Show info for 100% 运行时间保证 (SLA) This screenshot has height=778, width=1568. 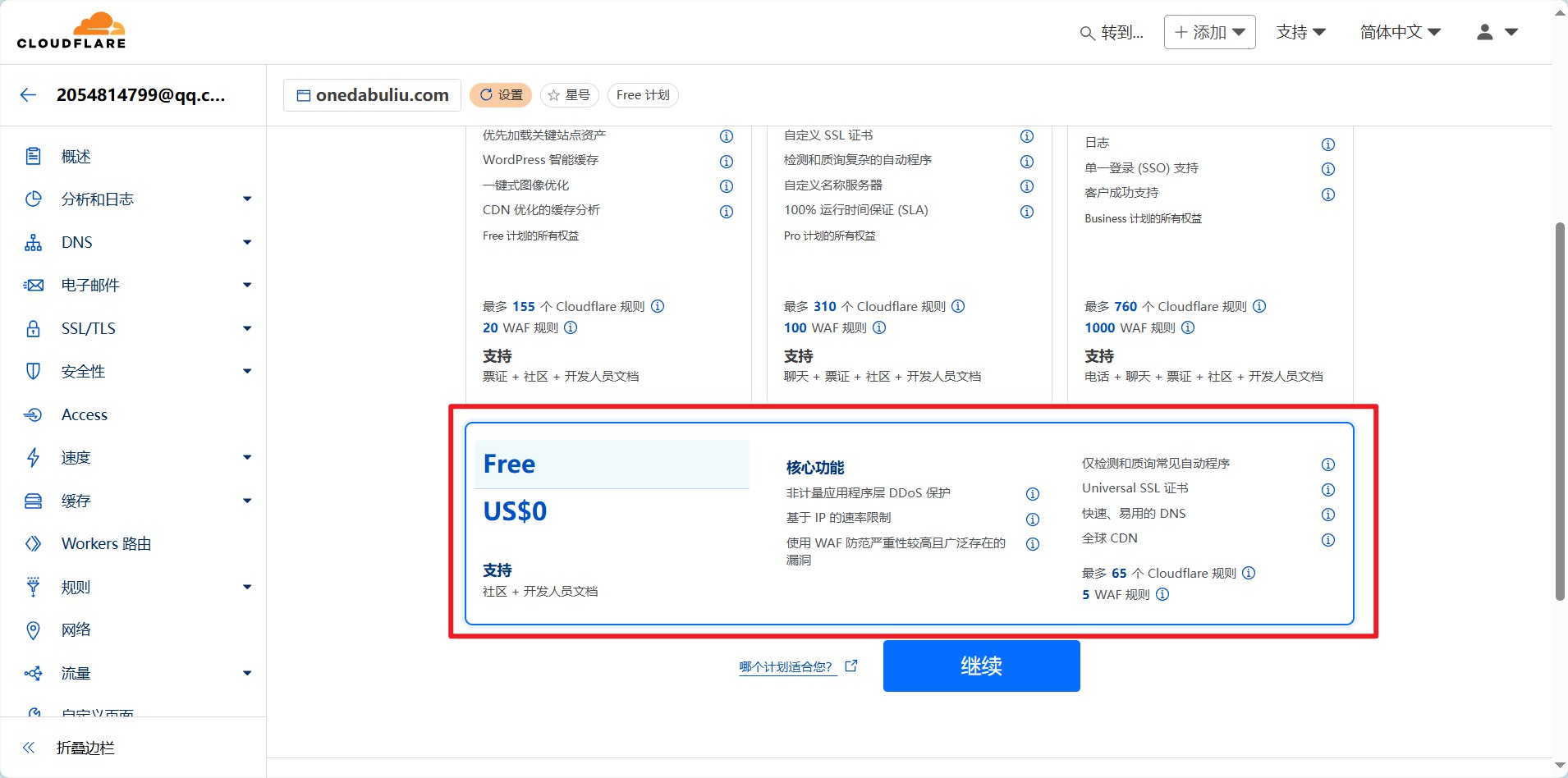click(x=1027, y=212)
